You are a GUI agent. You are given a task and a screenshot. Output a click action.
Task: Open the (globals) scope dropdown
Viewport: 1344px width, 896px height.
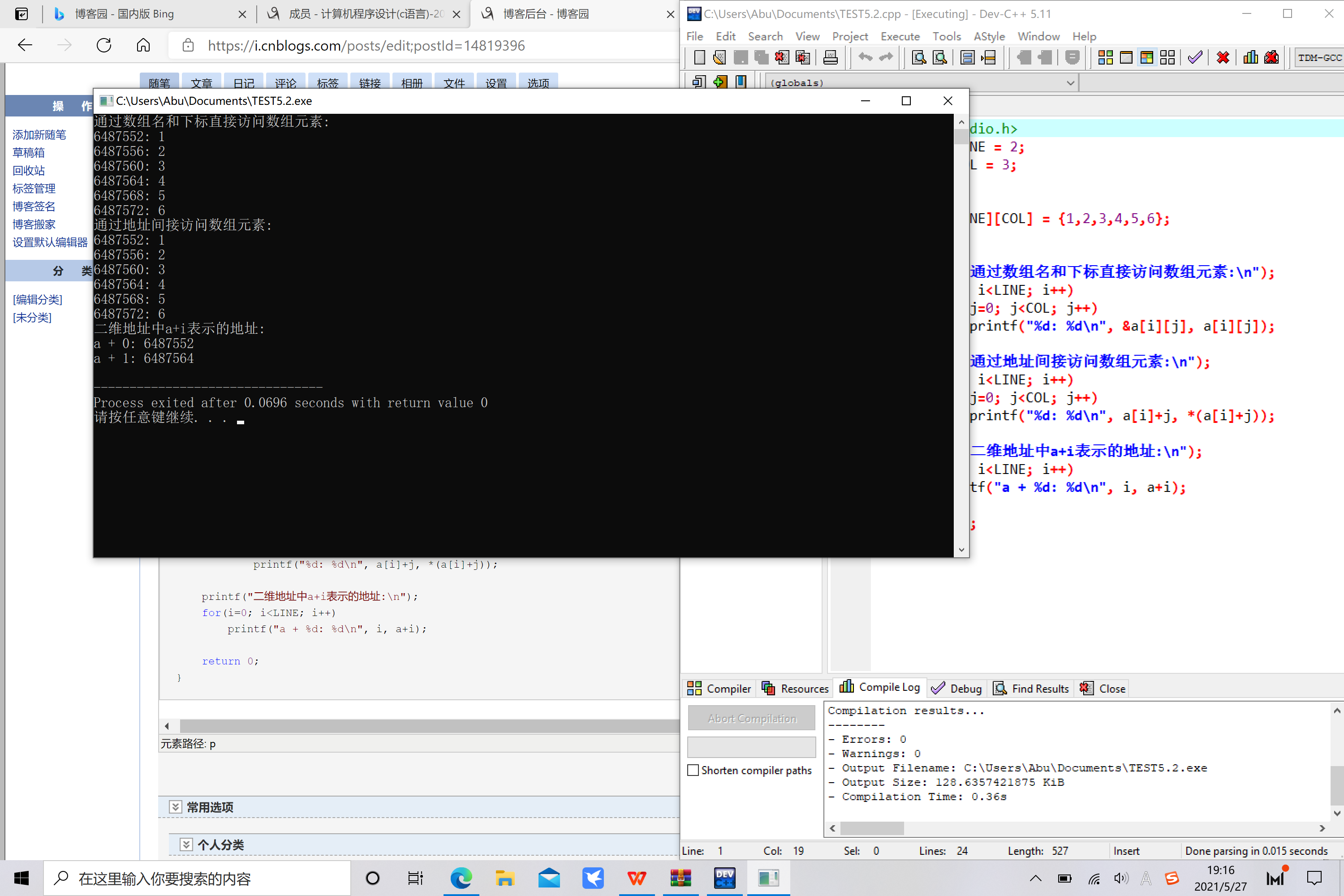[1070, 83]
